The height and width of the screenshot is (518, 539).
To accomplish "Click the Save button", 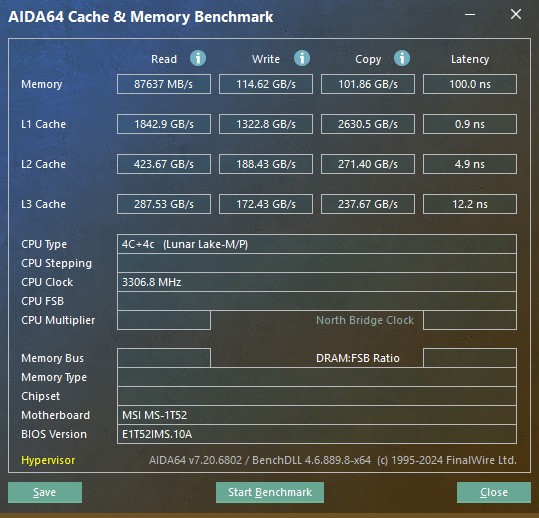I will (x=45, y=492).
